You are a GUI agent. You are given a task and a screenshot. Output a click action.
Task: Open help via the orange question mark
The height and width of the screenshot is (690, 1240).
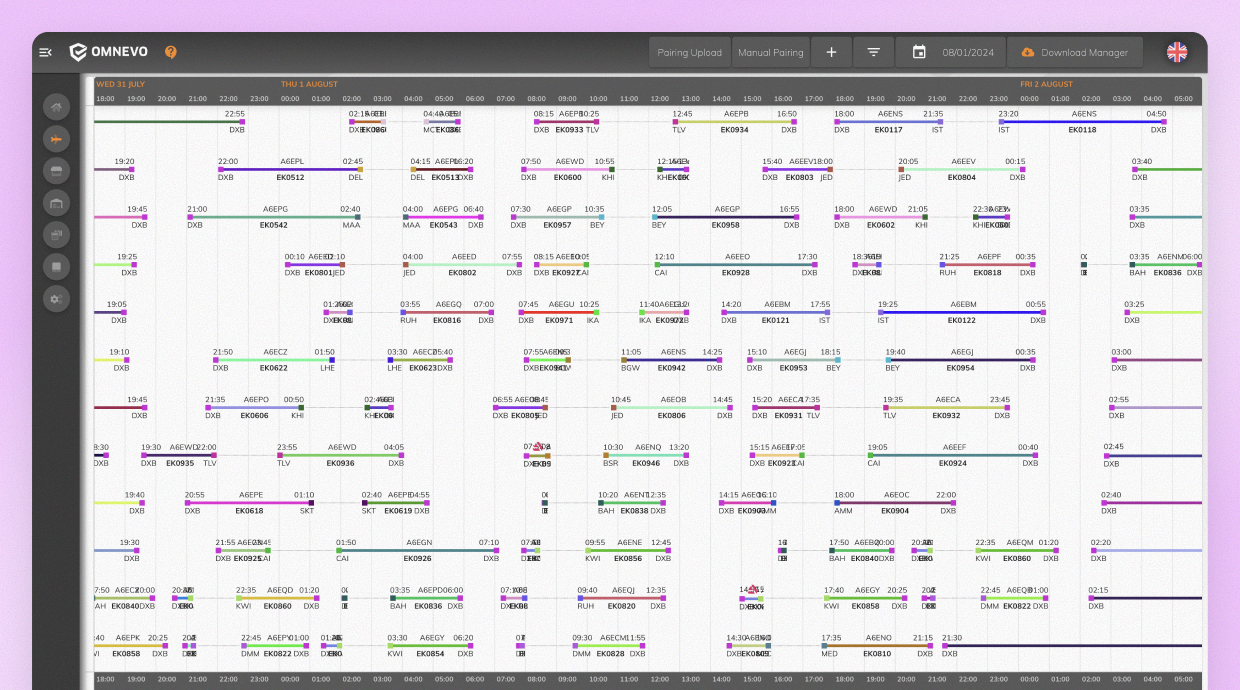[171, 52]
